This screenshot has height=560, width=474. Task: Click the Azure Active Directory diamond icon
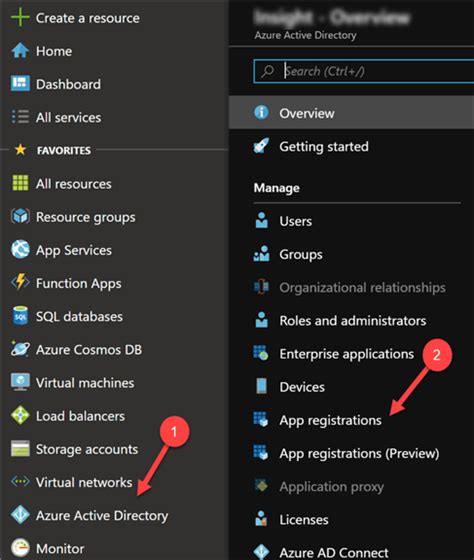[20, 515]
